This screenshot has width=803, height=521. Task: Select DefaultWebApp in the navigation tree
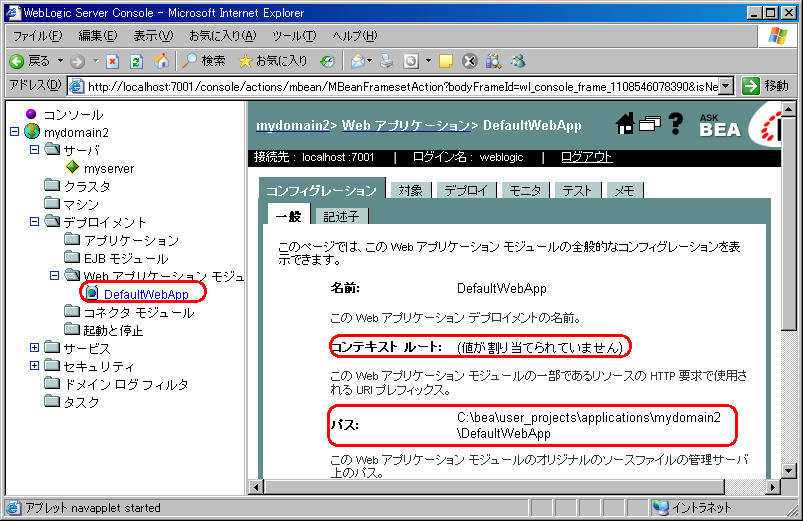(146, 294)
